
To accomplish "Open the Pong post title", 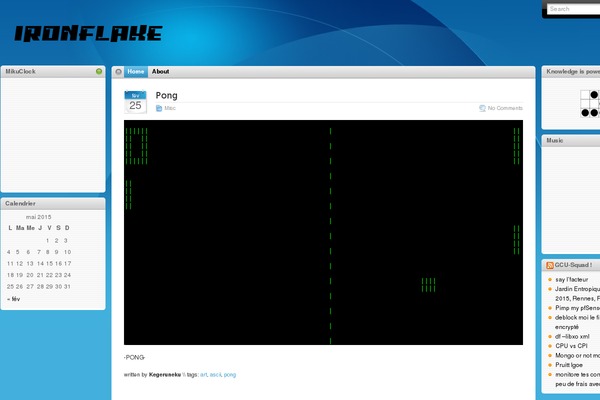I will [166, 95].
